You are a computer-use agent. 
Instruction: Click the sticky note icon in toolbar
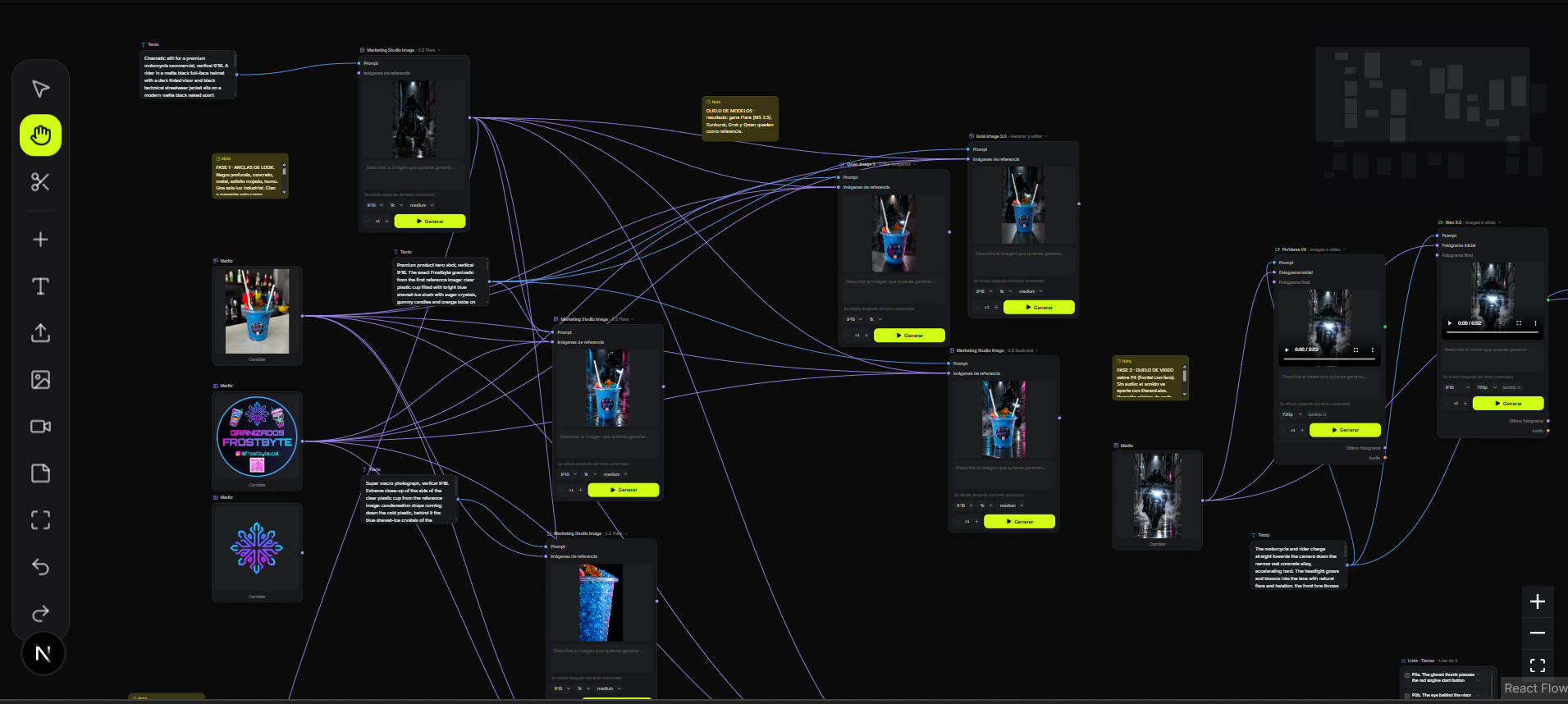click(x=40, y=473)
